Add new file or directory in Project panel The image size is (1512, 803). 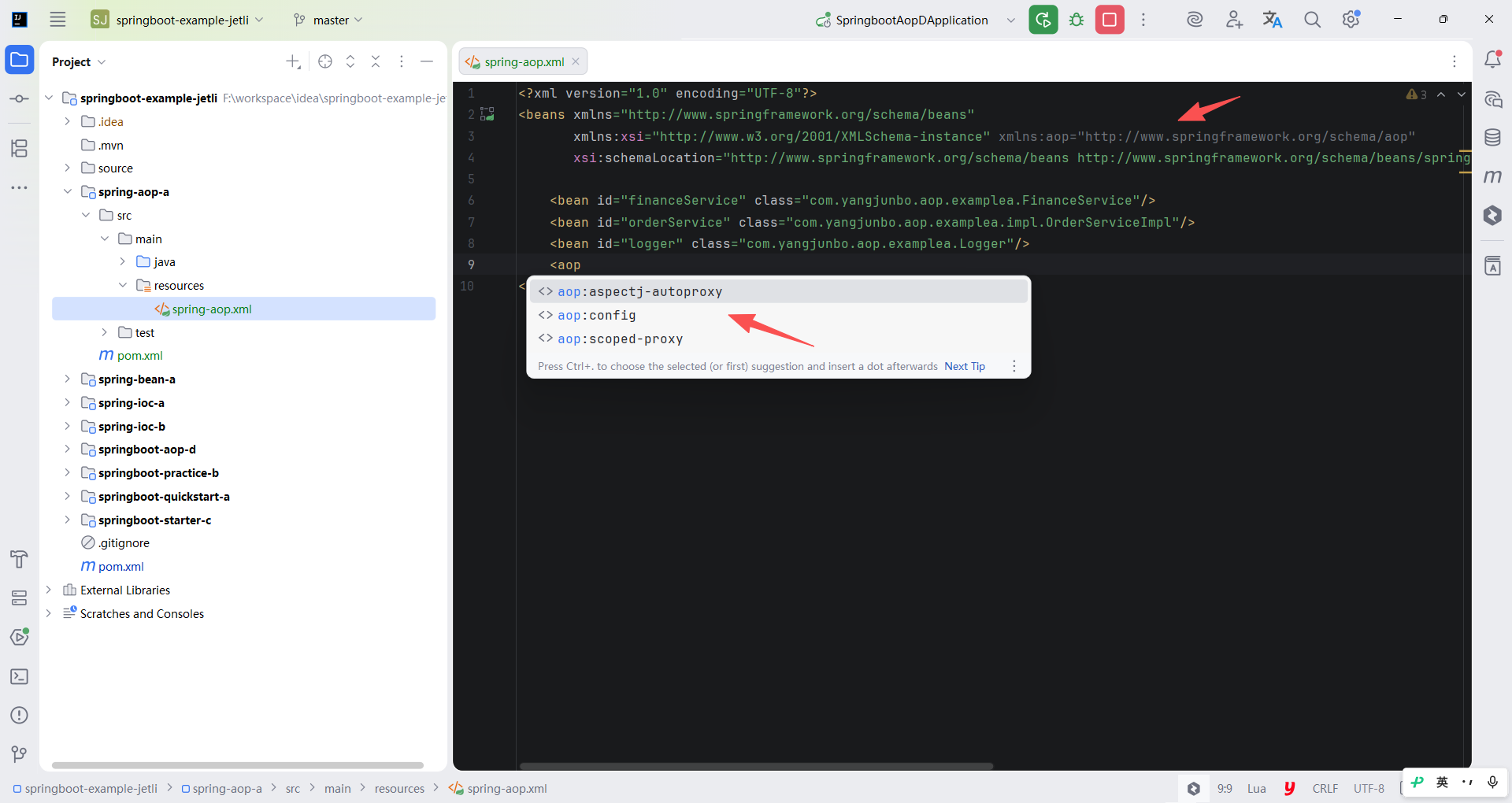[x=293, y=61]
